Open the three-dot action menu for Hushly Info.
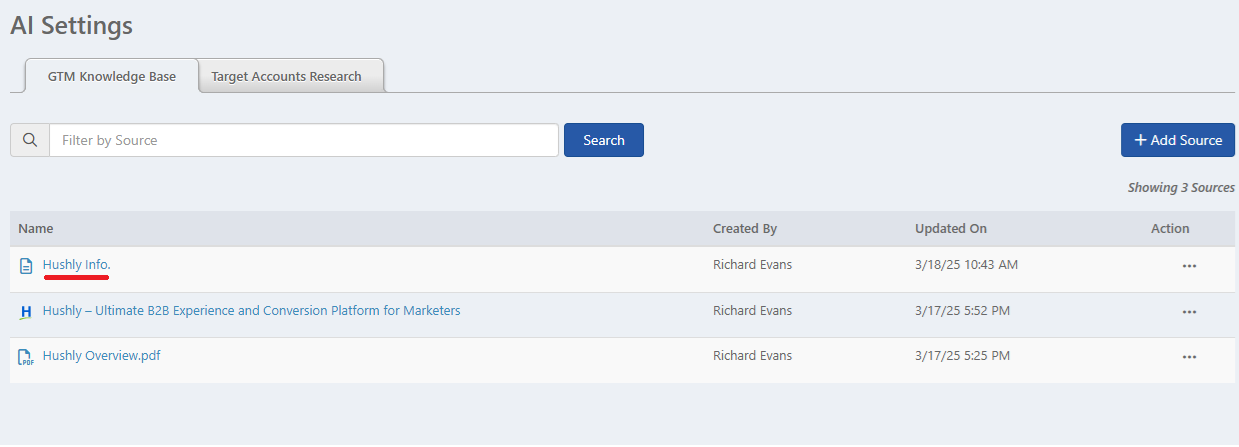 coord(1189,266)
